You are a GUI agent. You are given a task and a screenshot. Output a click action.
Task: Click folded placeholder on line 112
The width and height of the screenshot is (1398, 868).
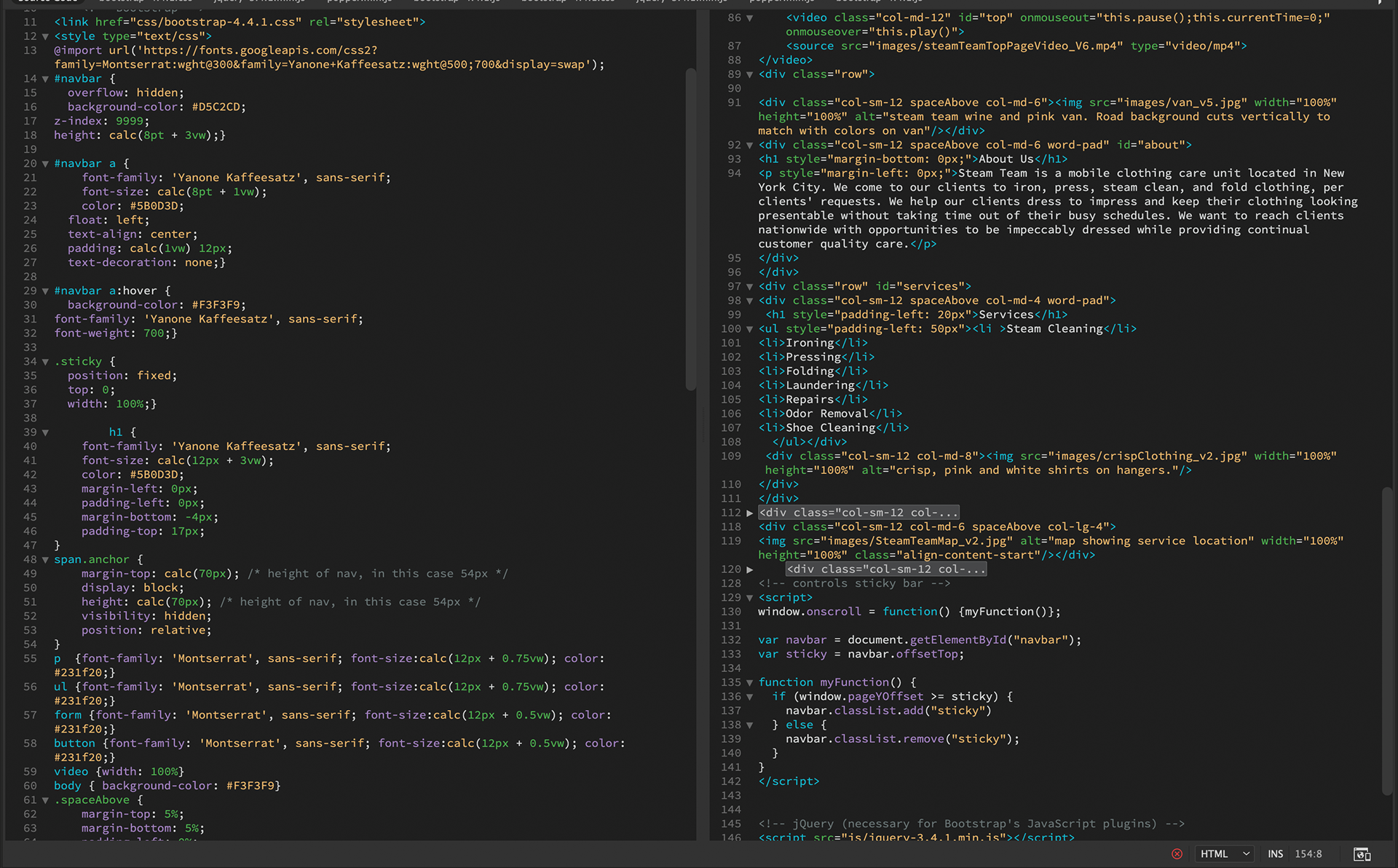click(858, 513)
